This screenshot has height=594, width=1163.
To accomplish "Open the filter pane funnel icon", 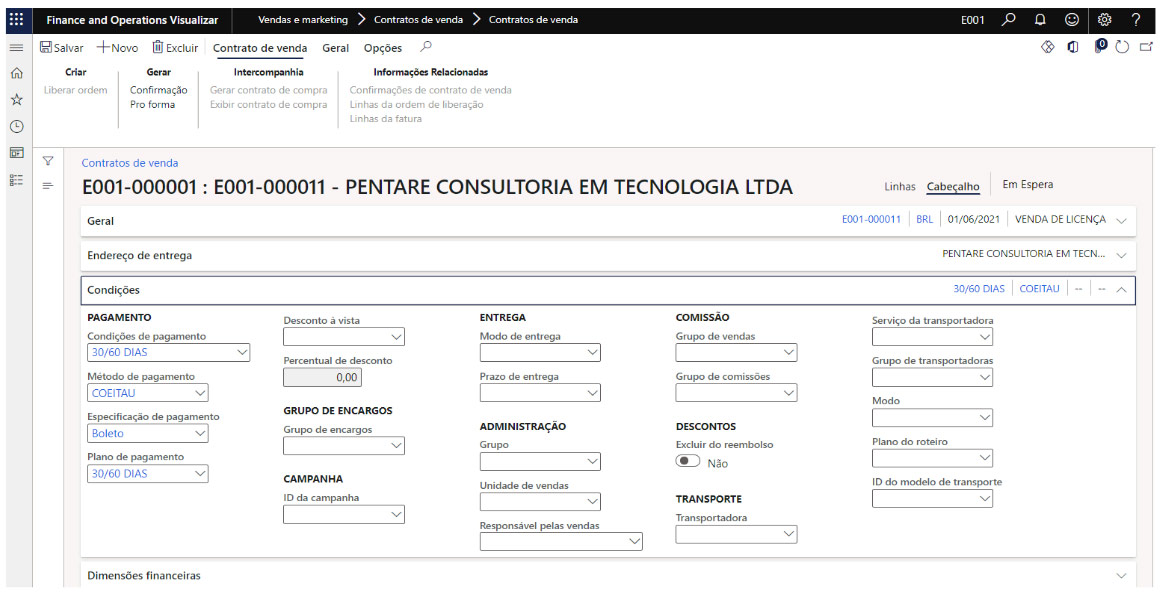I will coord(47,160).
